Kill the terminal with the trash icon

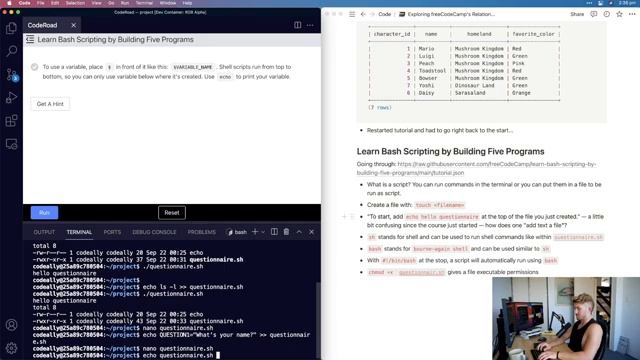286,232
